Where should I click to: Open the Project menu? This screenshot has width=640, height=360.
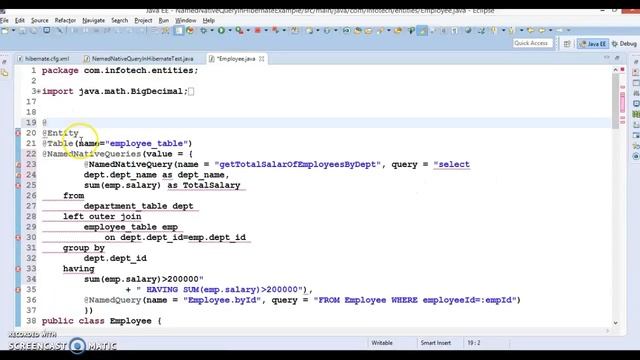pyautogui.click(x=143, y=20)
